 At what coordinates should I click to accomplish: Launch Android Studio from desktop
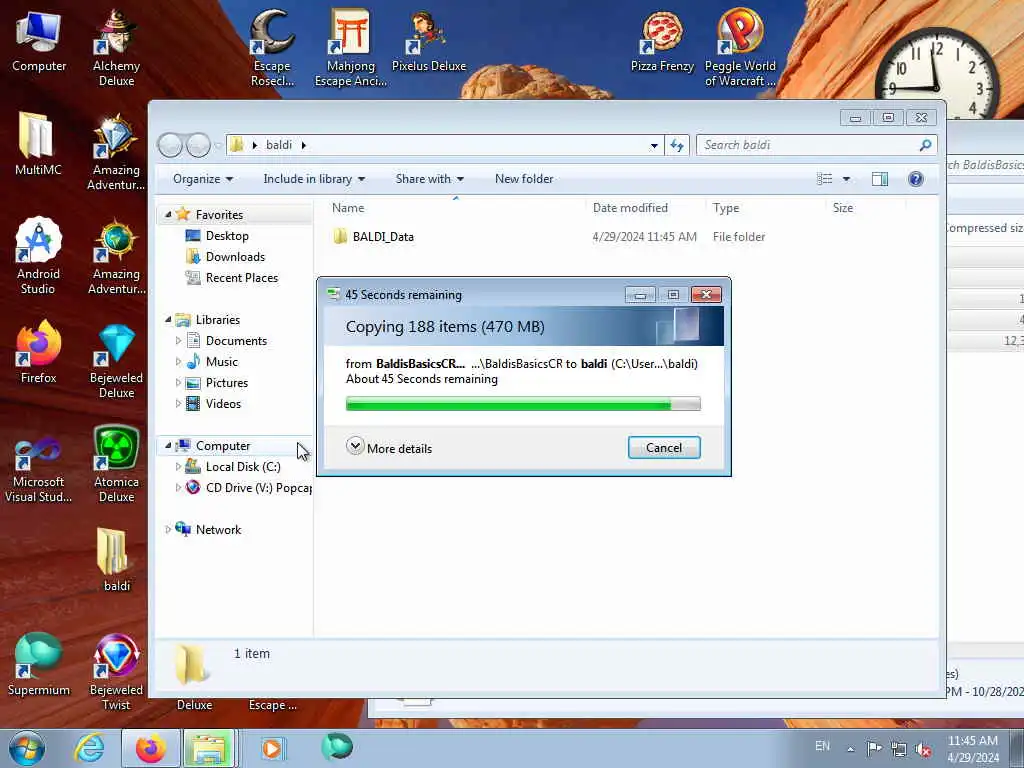[x=38, y=256]
